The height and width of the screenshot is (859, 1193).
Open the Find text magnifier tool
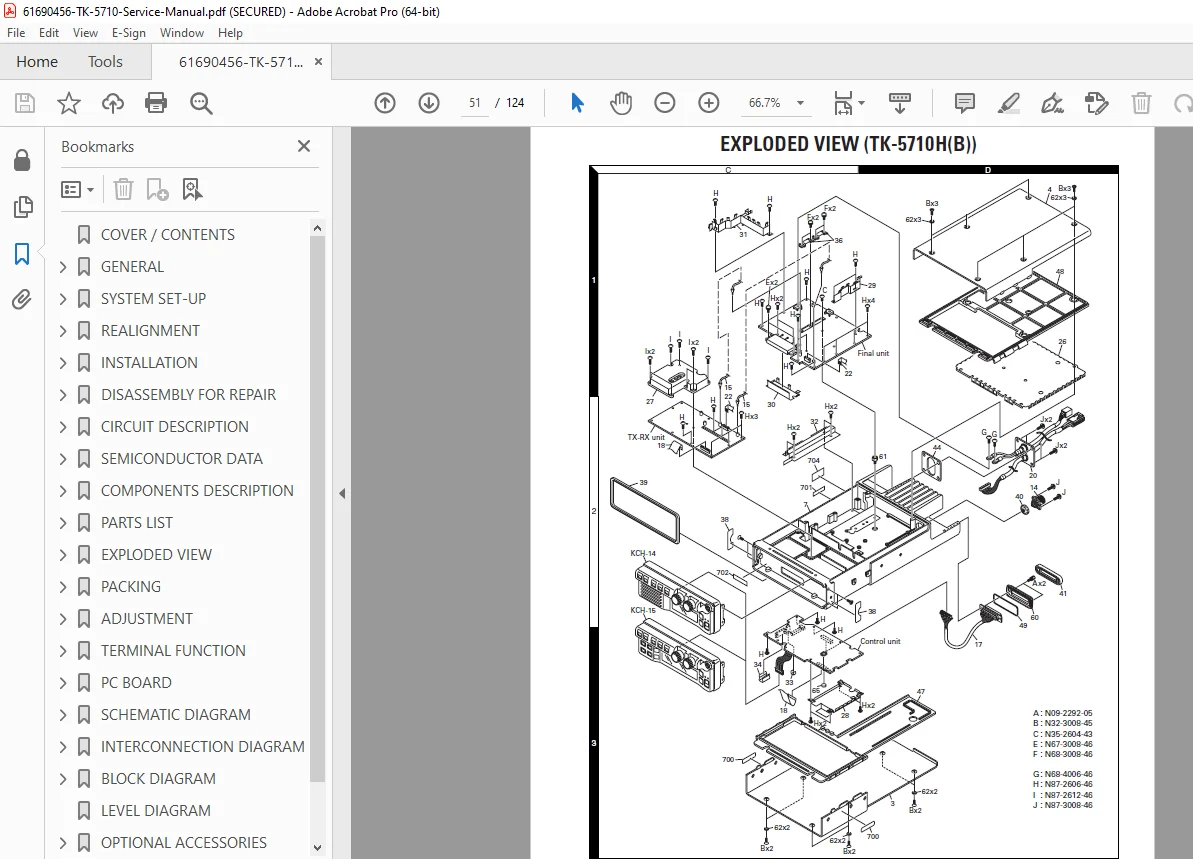(201, 103)
